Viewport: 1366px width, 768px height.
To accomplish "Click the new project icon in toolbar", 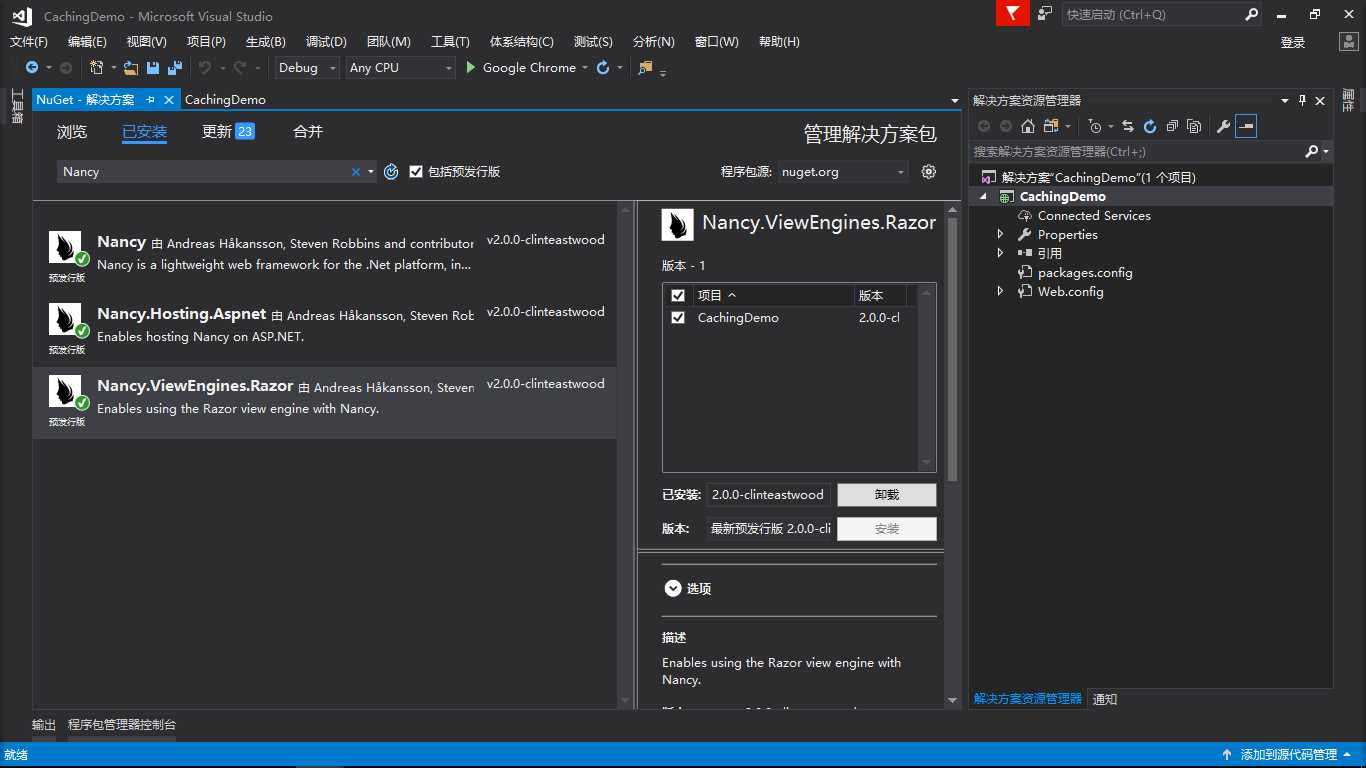I will [x=96, y=68].
